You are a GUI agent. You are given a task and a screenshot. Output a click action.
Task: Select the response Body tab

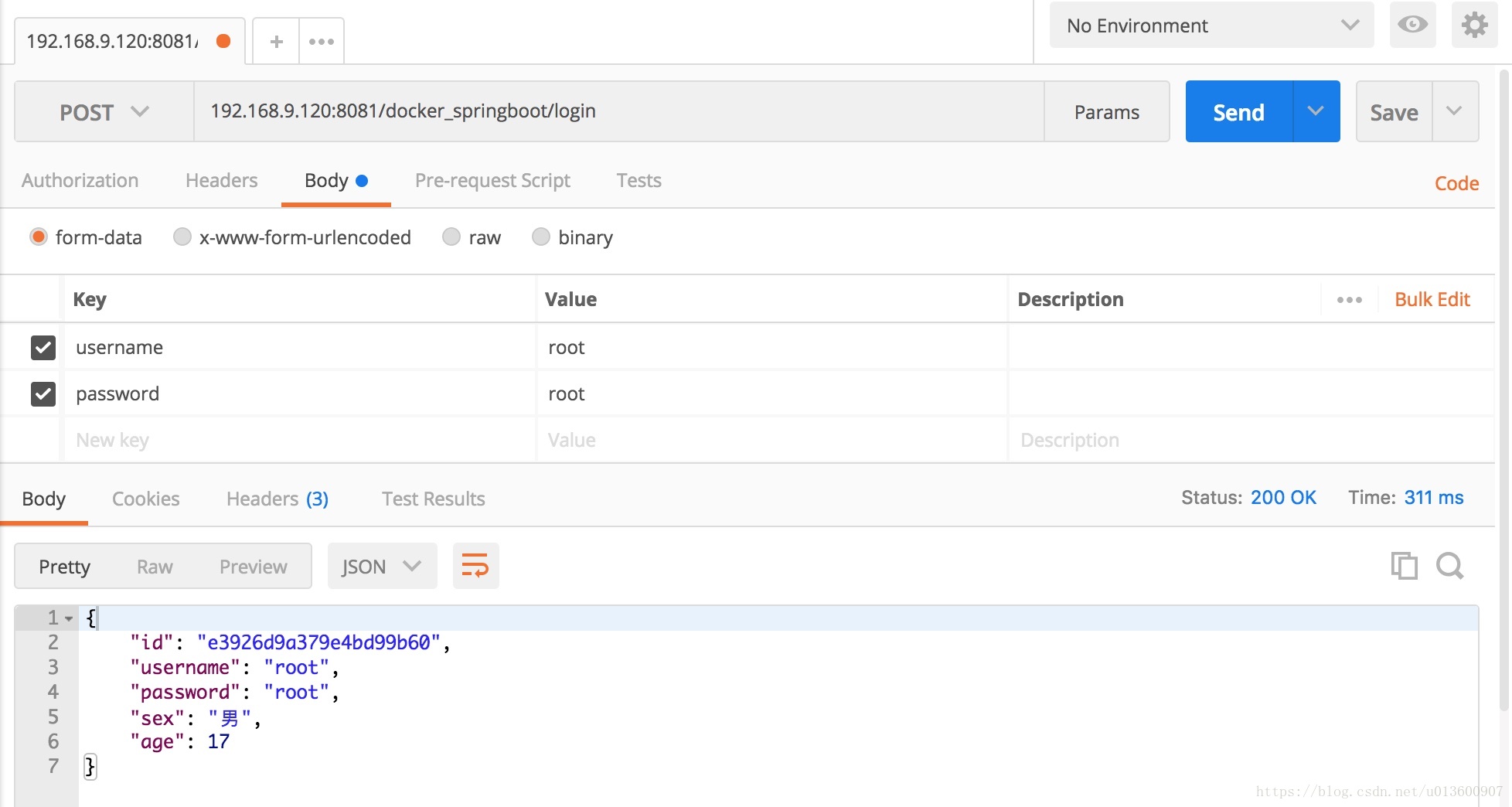click(x=44, y=499)
